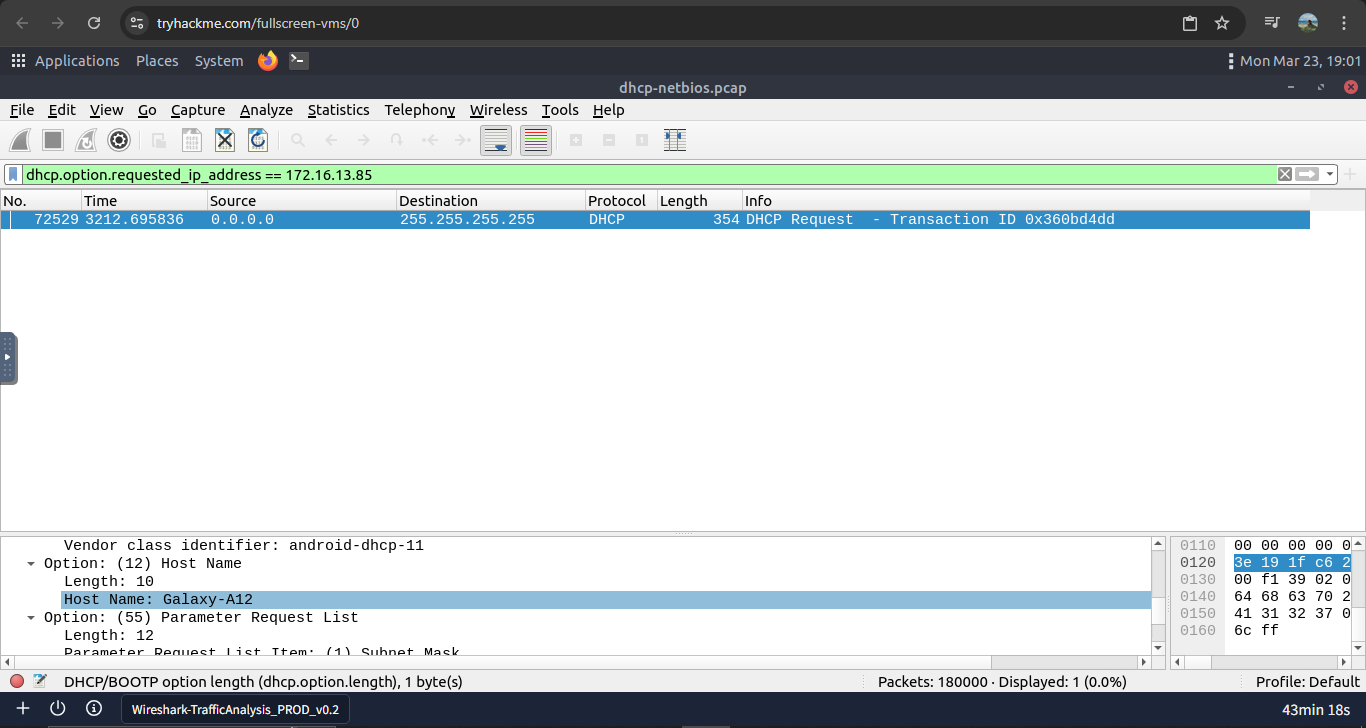Click Wireshark-TrafficAnalysis_PROD_v0.2 taskbar button

[x=236, y=710]
